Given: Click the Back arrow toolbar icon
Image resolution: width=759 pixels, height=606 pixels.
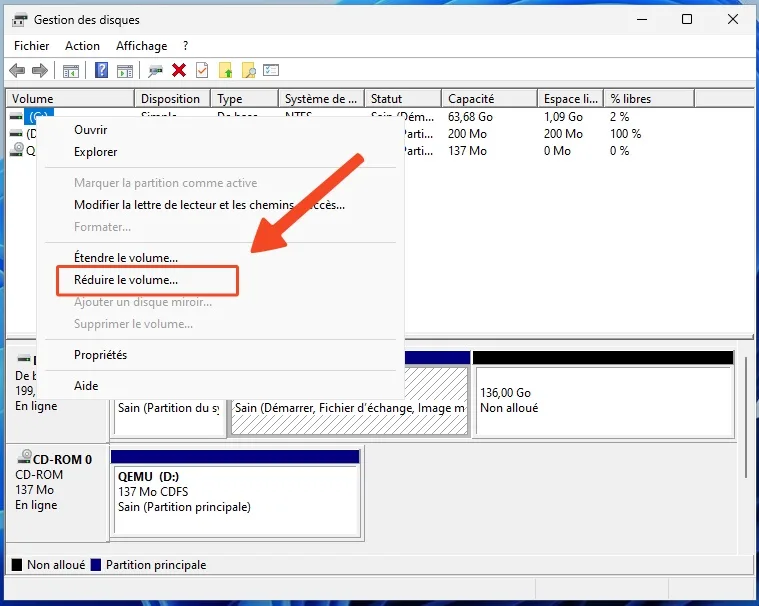Looking at the screenshot, I should click(17, 71).
